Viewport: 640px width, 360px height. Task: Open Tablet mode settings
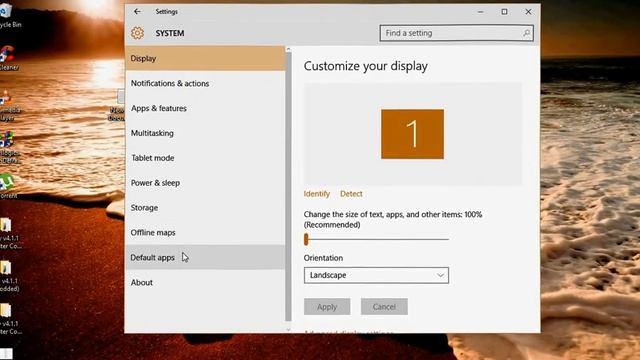205,158
